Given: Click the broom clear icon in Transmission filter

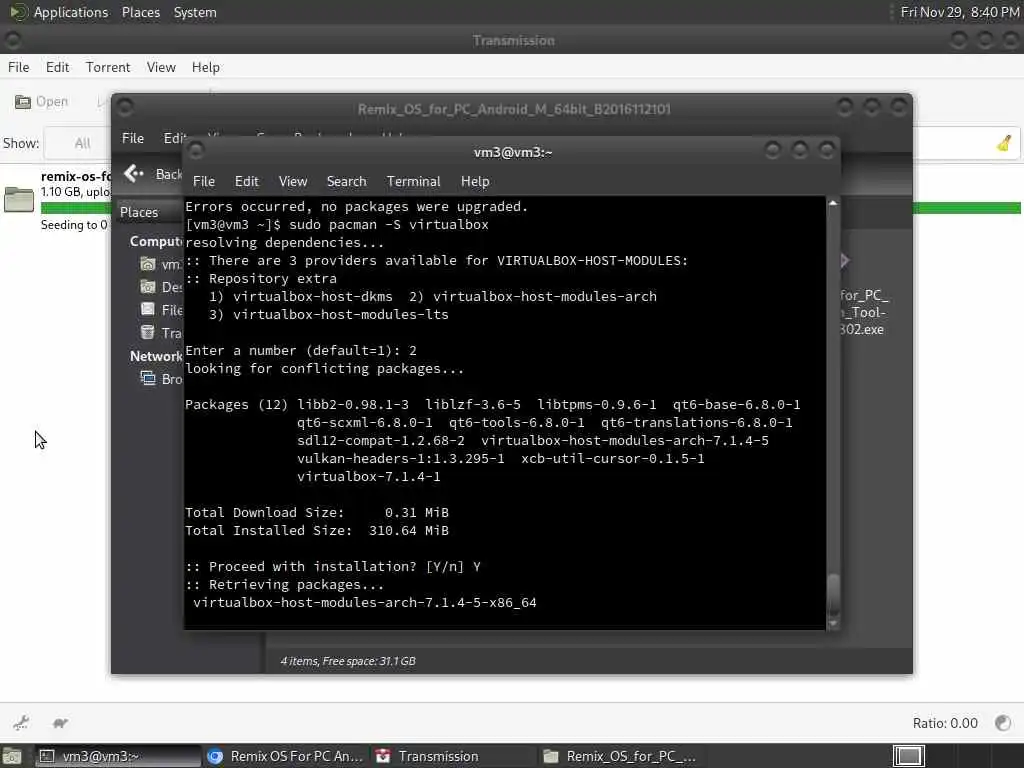Looking at the screenshot, I should [1004, 143].
